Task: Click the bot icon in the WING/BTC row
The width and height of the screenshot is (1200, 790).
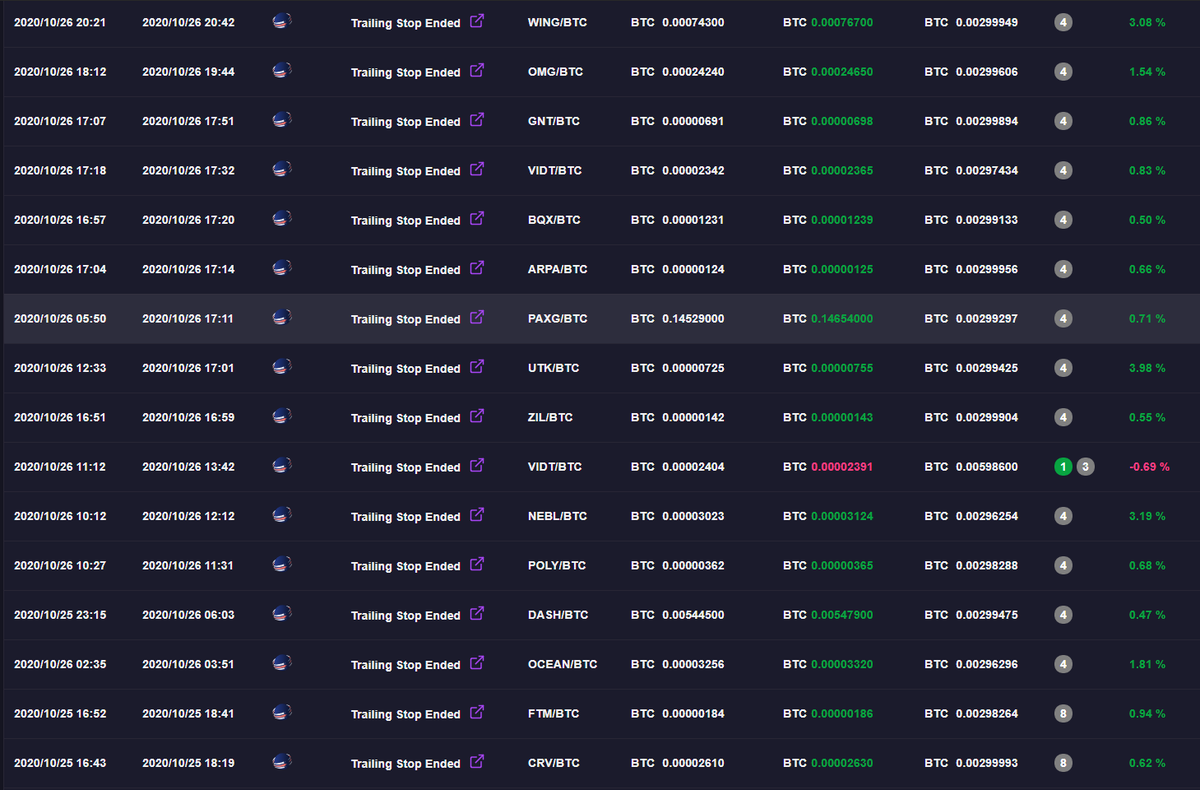Action: (x=282, y=22)
